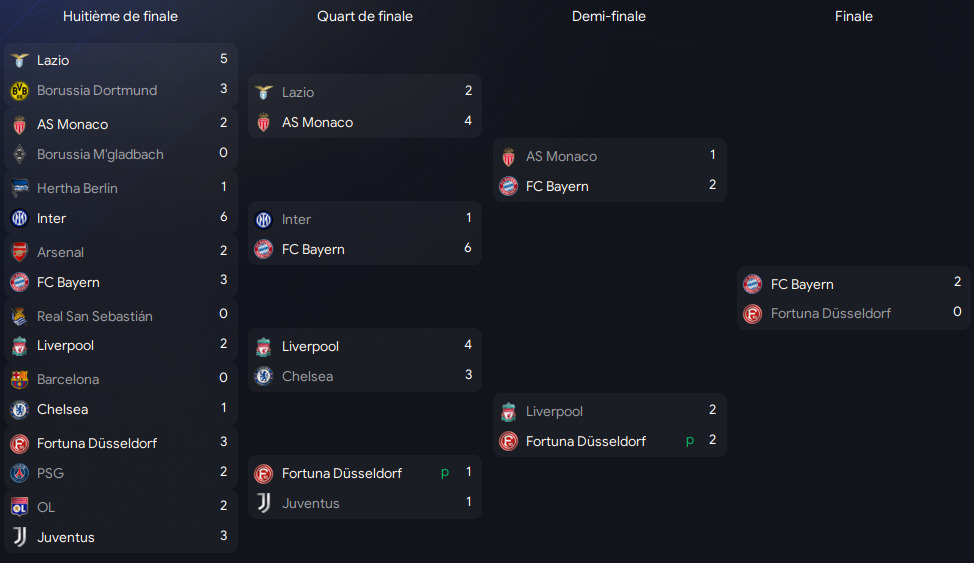974x563 pixels.
Task: Click the Hertha Berlin club logo
Action: pyautogui.click(x=19, y=188)
